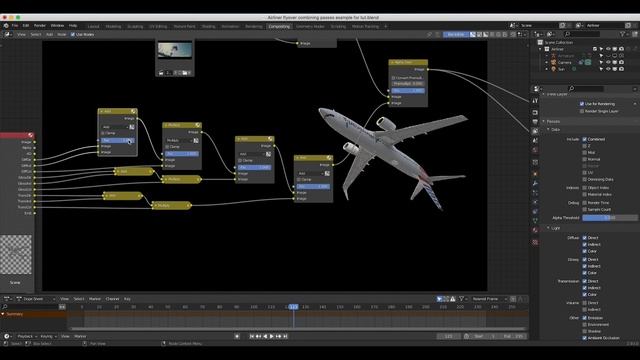Select the Sun object in outliner
Image resolution: width=640 pixels, height=360 pixels.
[x=561, y=69]
